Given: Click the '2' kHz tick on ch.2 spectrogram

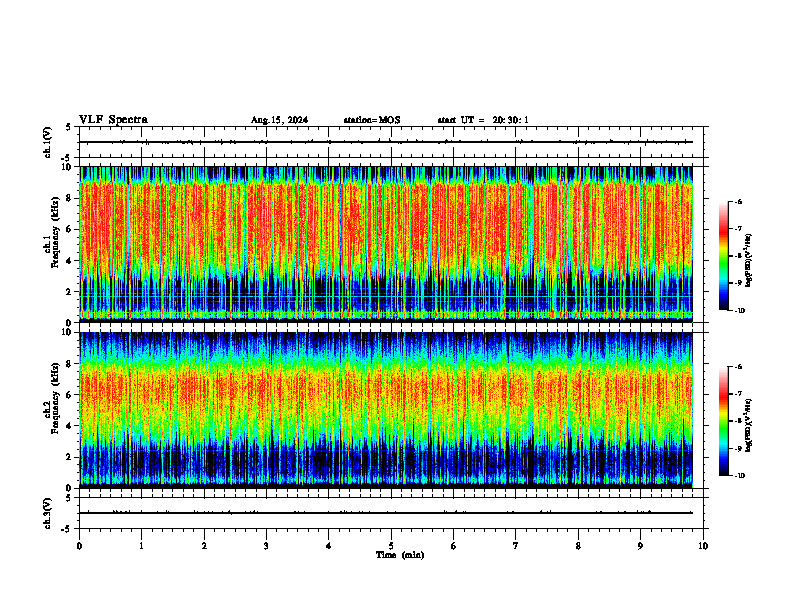Looking at the screenshot, I should (x=70, y=457).
